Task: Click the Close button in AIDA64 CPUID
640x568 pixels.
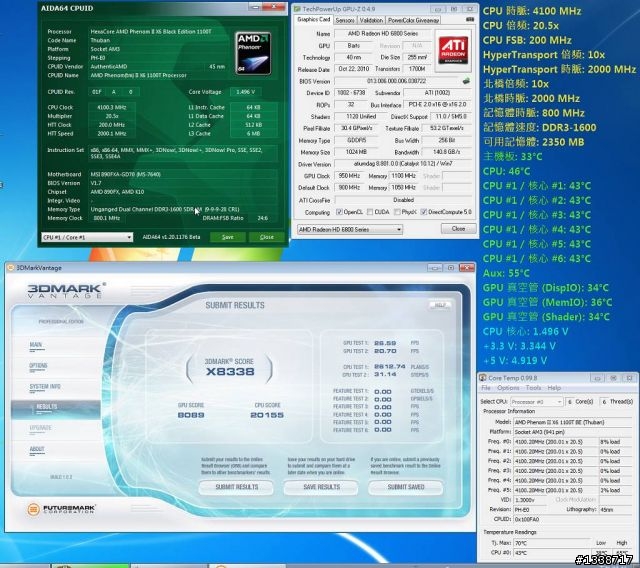Action: click(267, 237)
